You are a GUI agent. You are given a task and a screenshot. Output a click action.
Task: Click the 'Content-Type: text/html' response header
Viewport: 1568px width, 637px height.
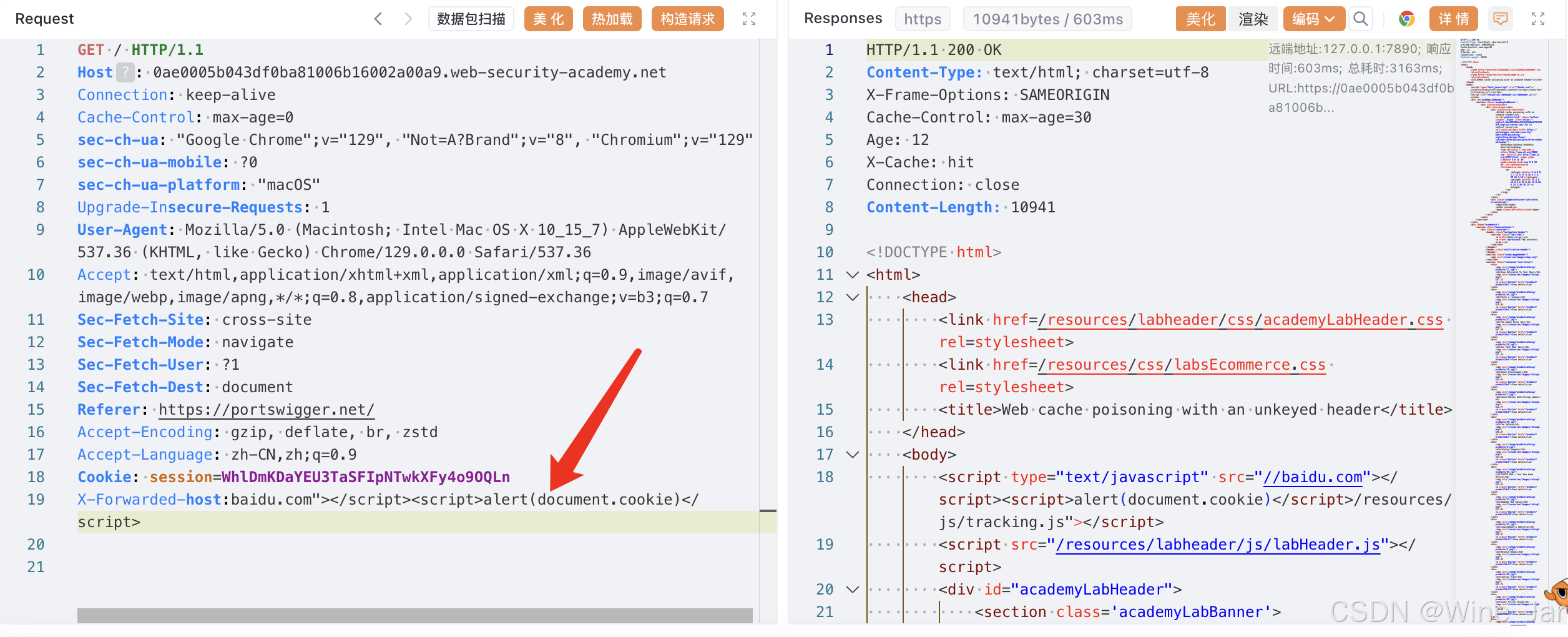(1037, 72)
